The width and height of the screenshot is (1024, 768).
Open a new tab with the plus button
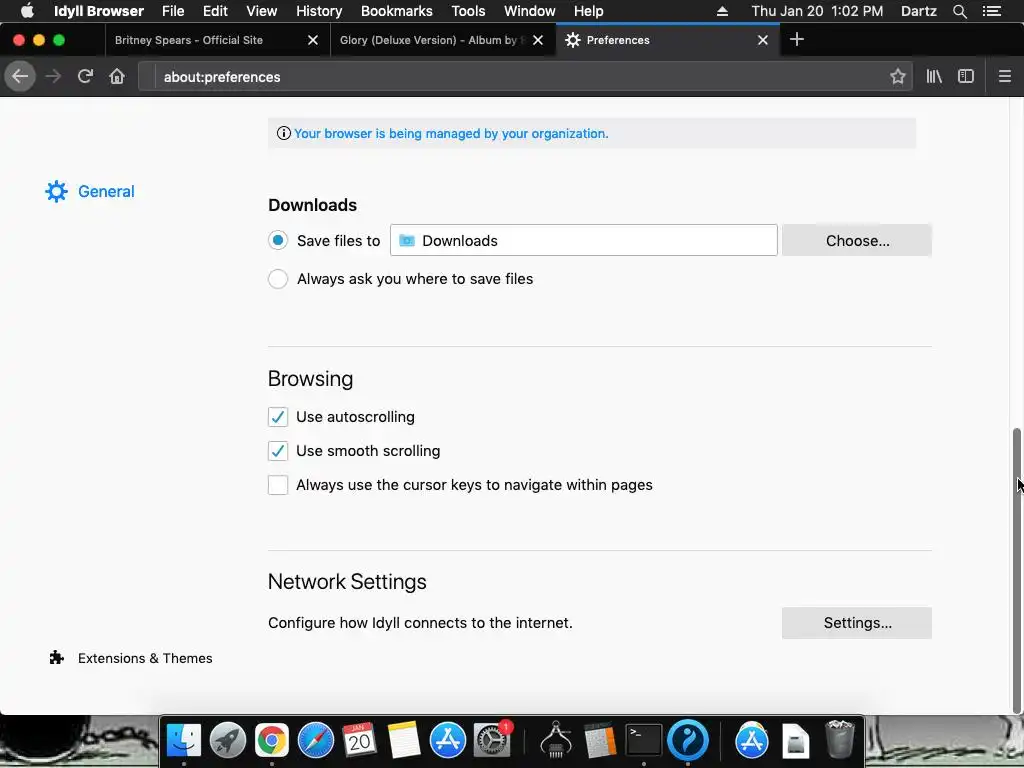pos(797,40)
